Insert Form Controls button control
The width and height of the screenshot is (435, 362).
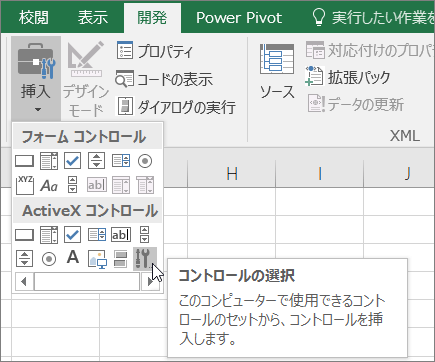pyautogui.click(x=24, y=161)
